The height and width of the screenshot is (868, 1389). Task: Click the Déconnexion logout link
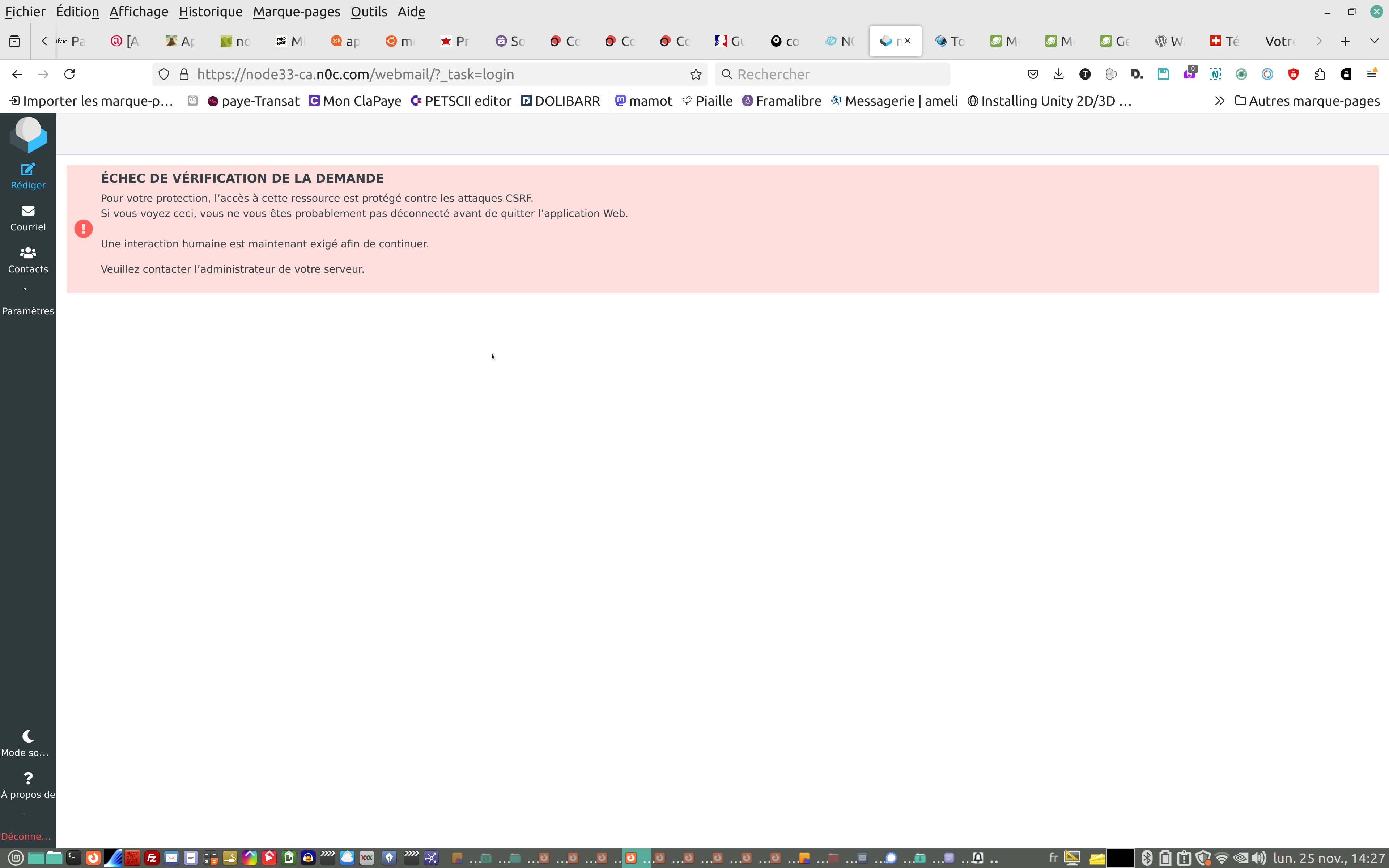[x=25, y=836]
